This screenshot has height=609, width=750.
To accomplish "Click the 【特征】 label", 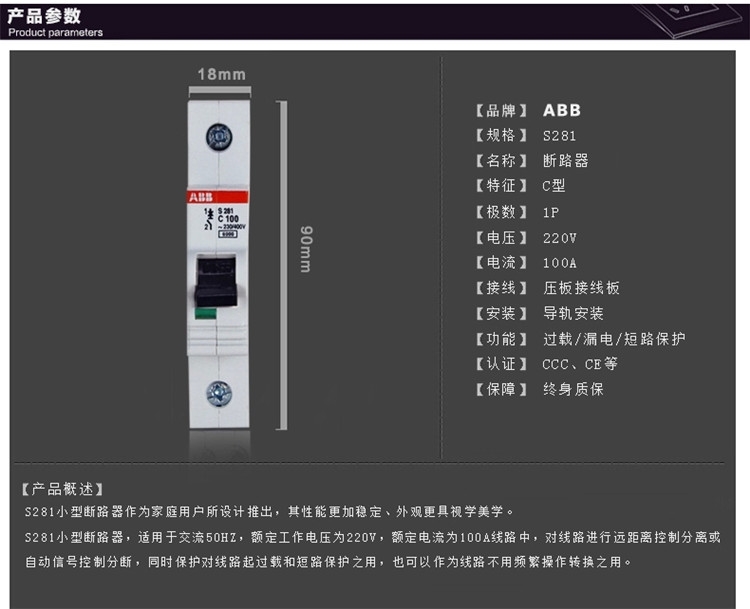I will [501, 186].
